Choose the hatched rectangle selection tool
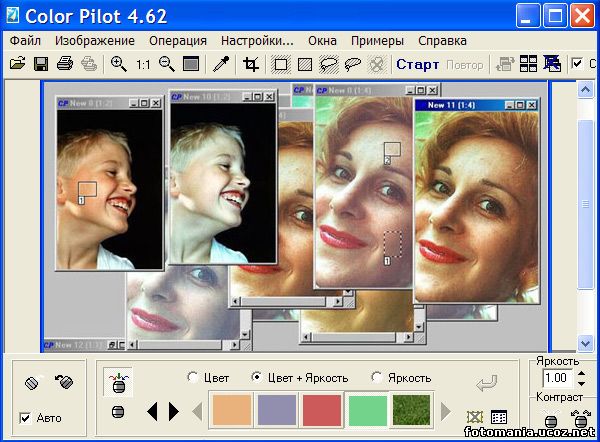Screen dimensions: 600x442 (305, 64)
